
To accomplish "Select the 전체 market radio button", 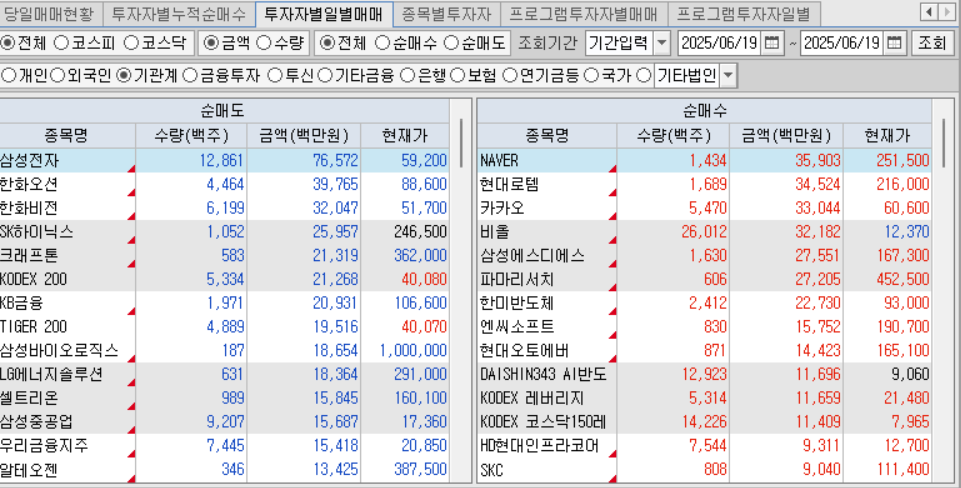I will pos(8,43).
